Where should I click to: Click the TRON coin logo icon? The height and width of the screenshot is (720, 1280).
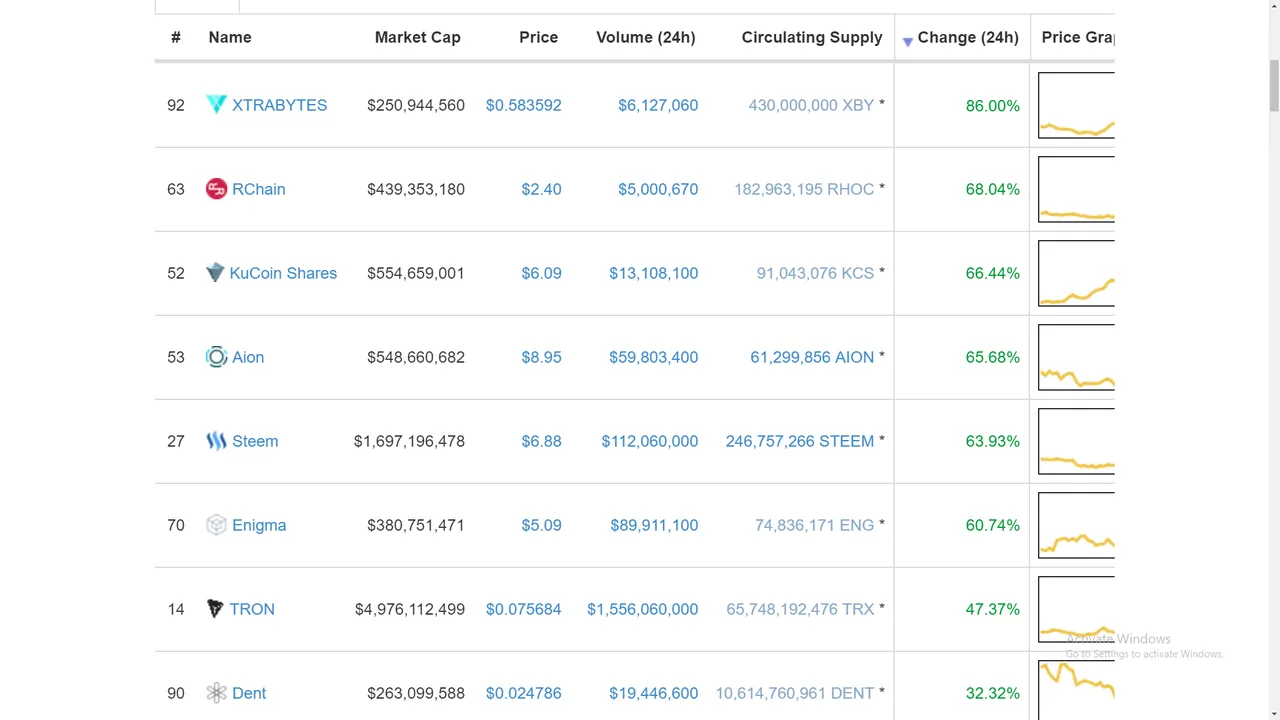pyautogui.click(x=215, y=609)
